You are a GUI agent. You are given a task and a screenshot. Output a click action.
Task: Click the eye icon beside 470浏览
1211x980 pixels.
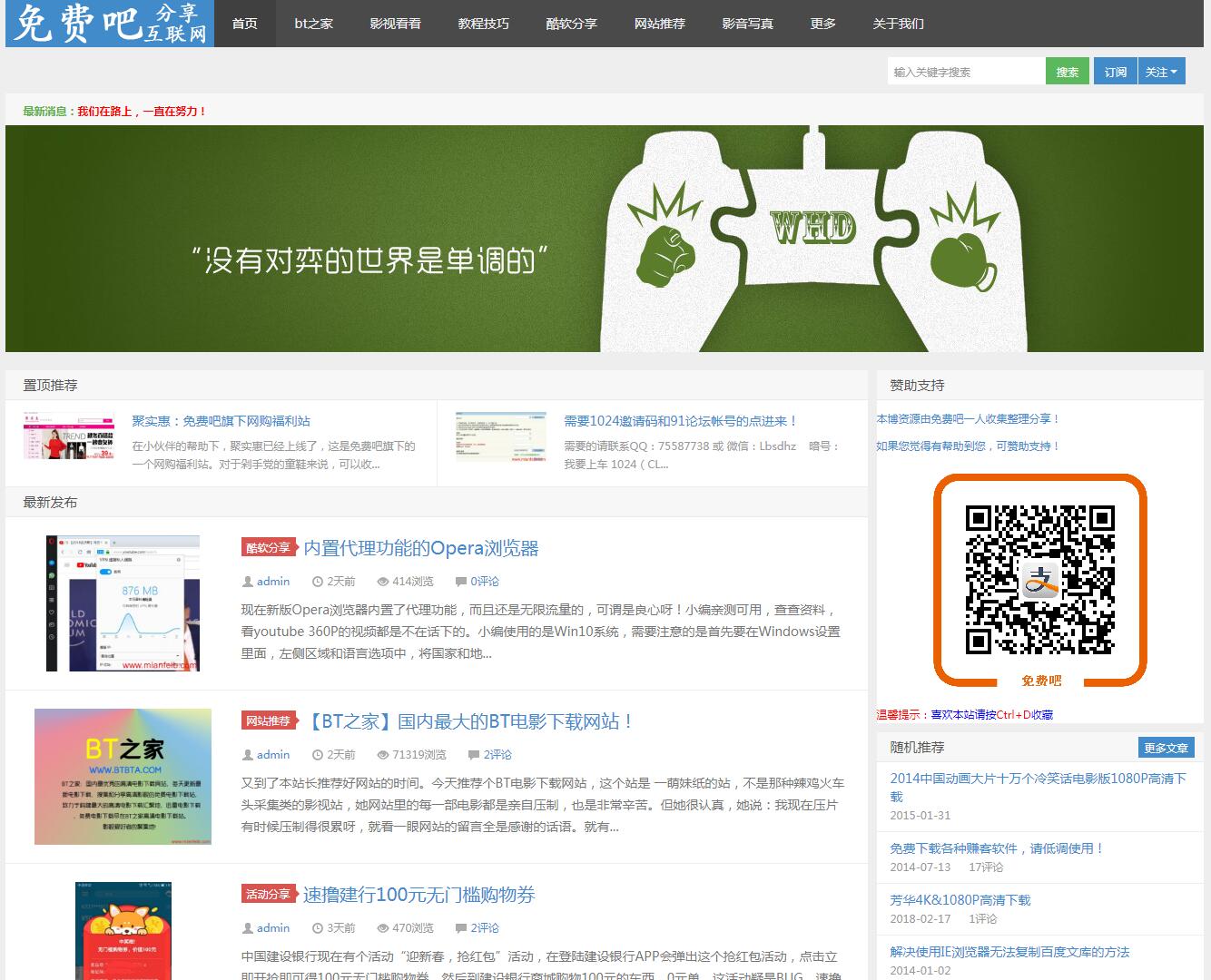pos(383,928)
